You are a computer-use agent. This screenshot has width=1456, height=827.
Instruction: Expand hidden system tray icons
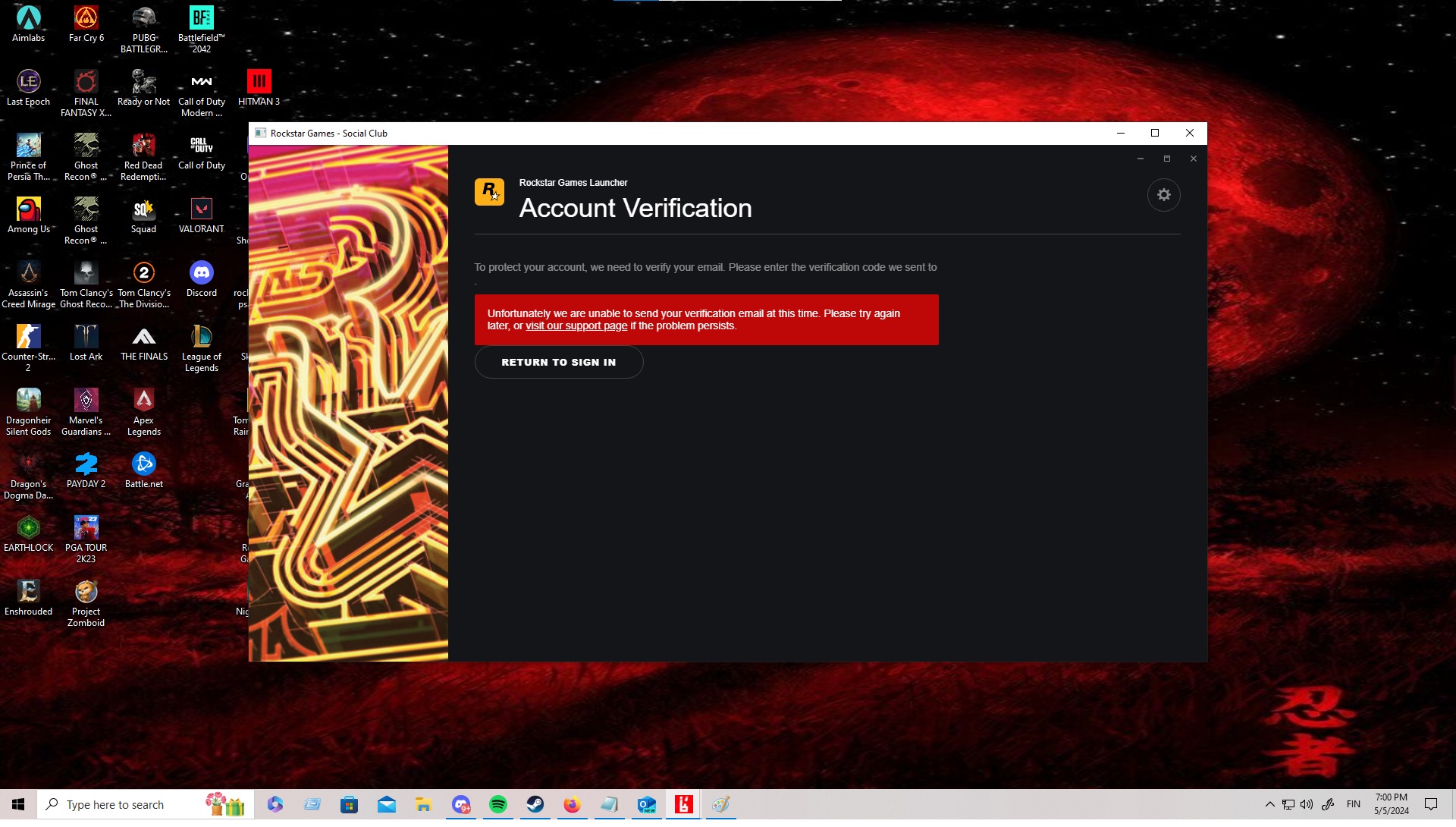pyautogui.click(x=1269, y=804)
